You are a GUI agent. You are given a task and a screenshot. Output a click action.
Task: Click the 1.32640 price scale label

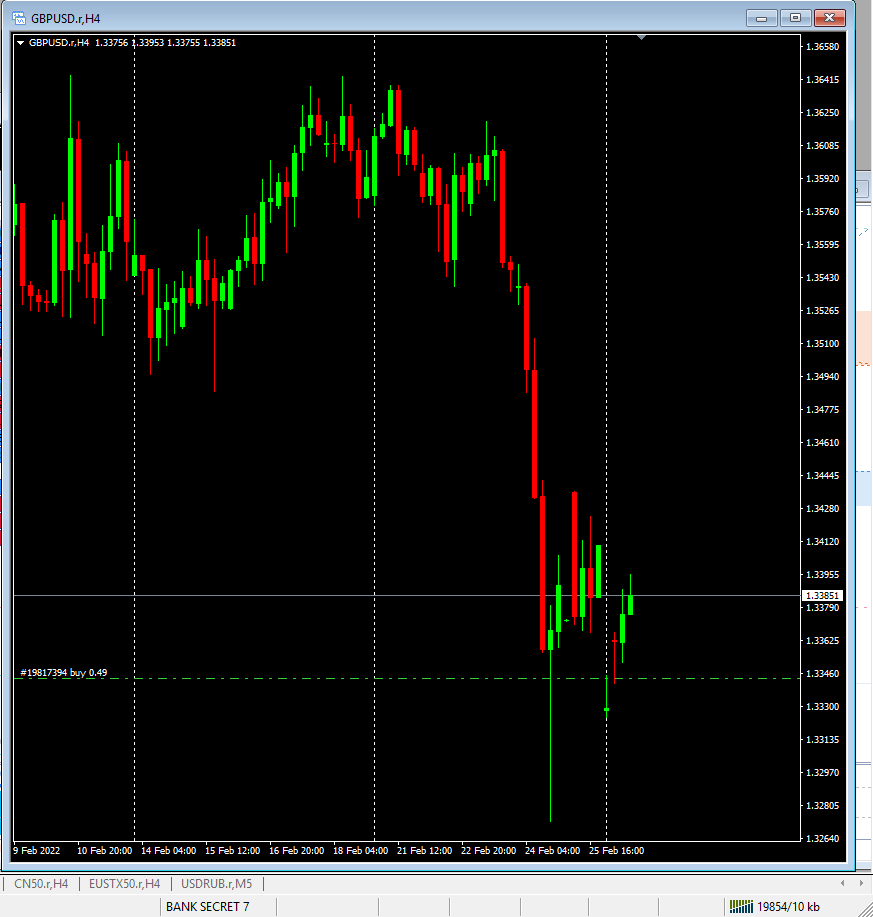[x=822, y=839]
